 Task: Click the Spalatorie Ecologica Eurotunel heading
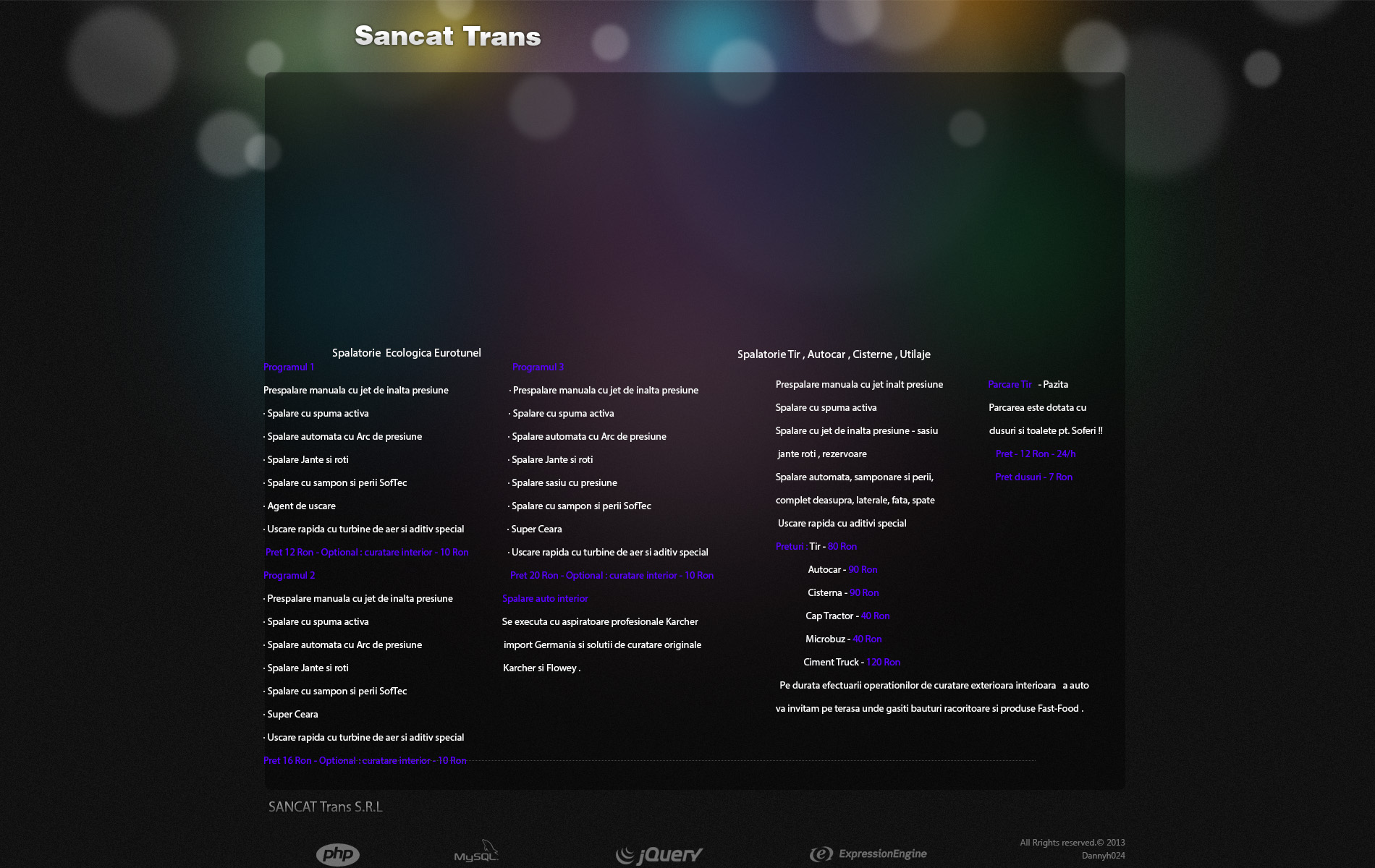(x=406, y=353)
